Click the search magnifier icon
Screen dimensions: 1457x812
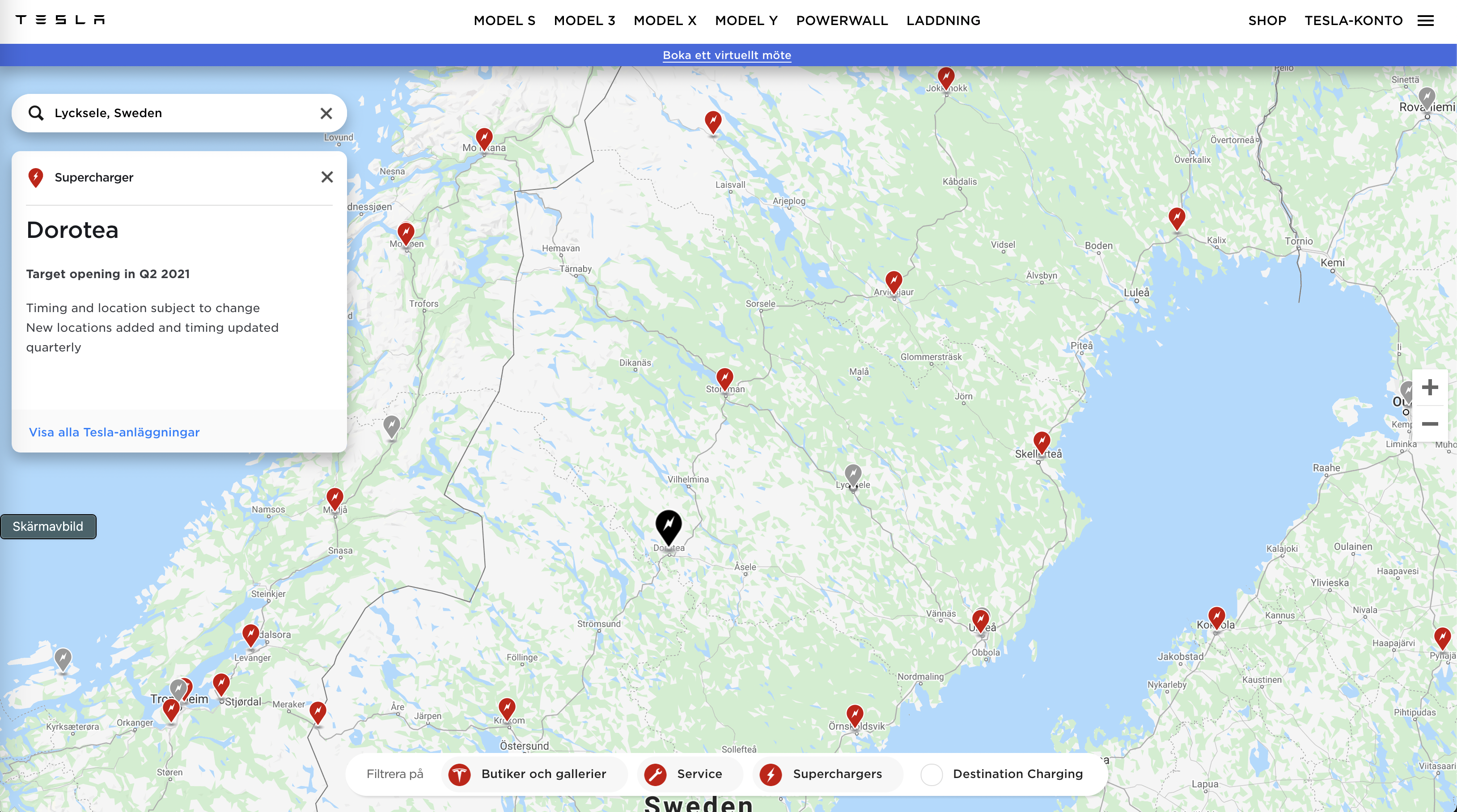[36, 113]
